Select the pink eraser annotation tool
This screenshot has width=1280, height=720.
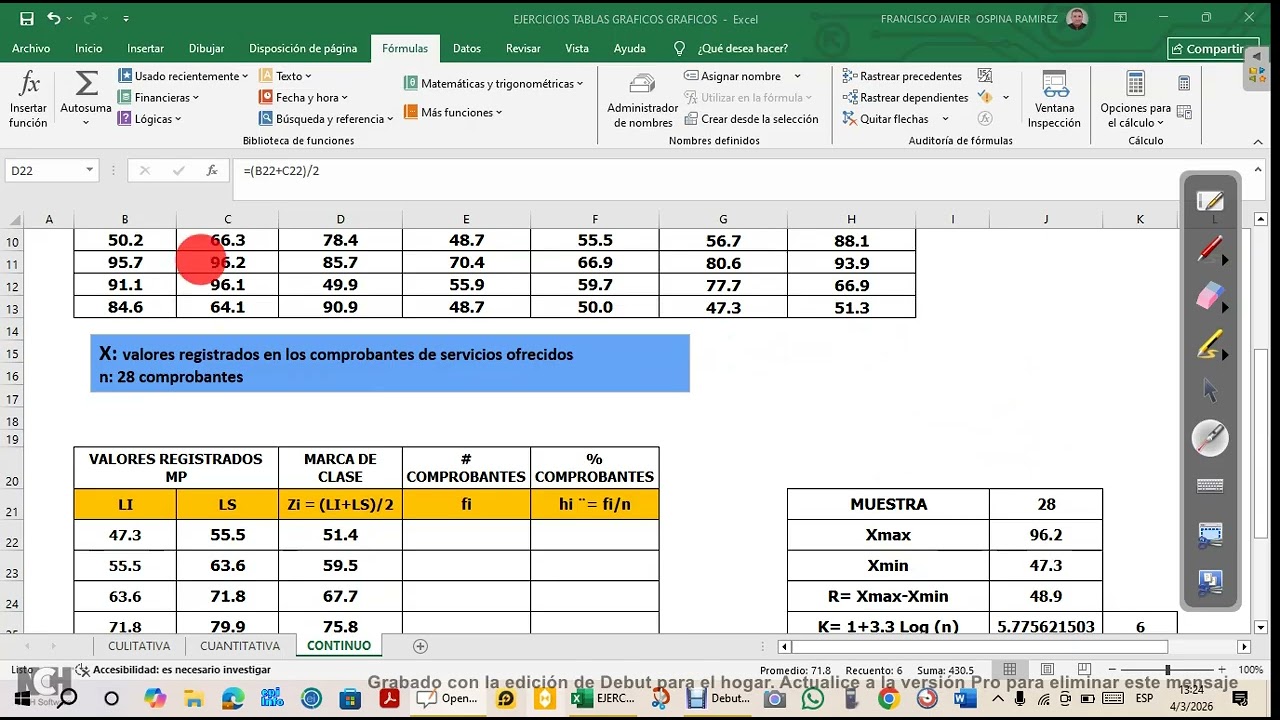(1210, 296)
